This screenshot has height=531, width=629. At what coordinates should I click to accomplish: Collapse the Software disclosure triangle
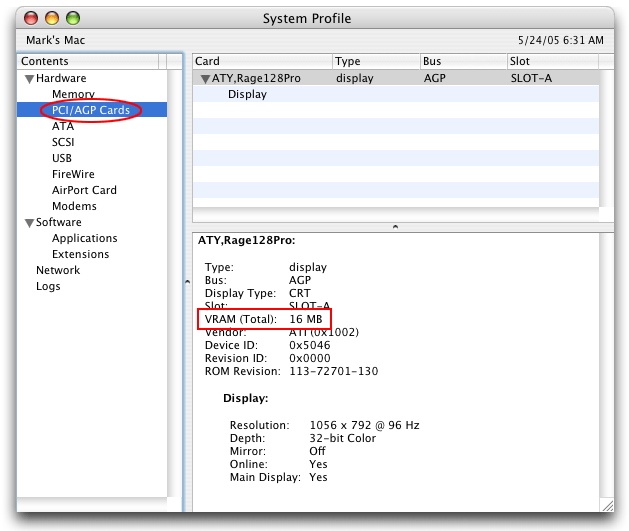click(29, 223)
